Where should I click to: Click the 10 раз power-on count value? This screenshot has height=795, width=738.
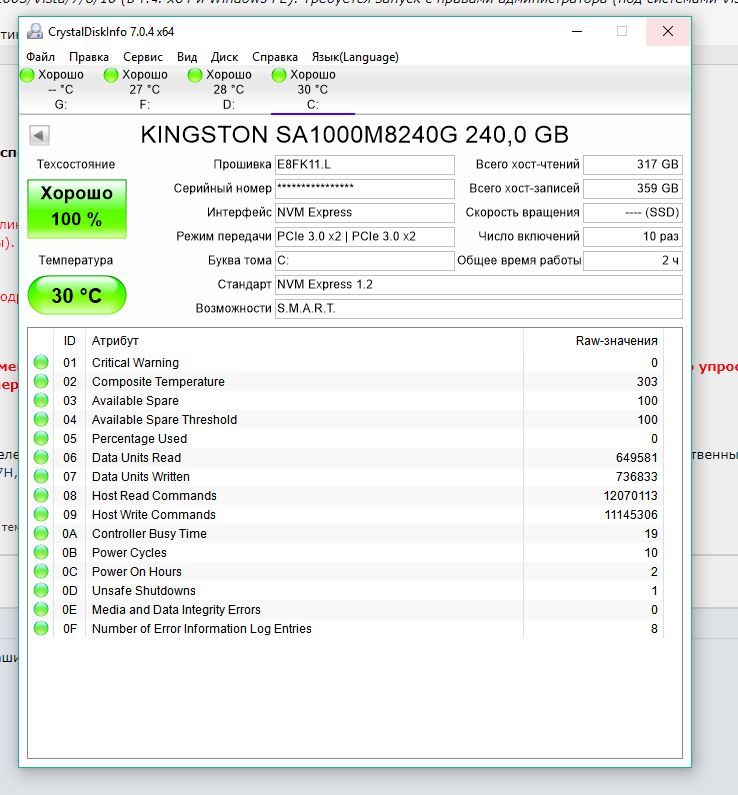[633, 236]
